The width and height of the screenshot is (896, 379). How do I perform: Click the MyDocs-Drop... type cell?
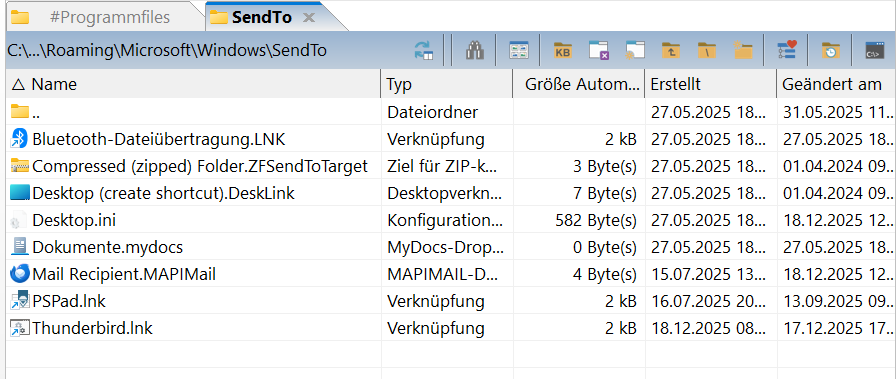click(x=446, y=247)
